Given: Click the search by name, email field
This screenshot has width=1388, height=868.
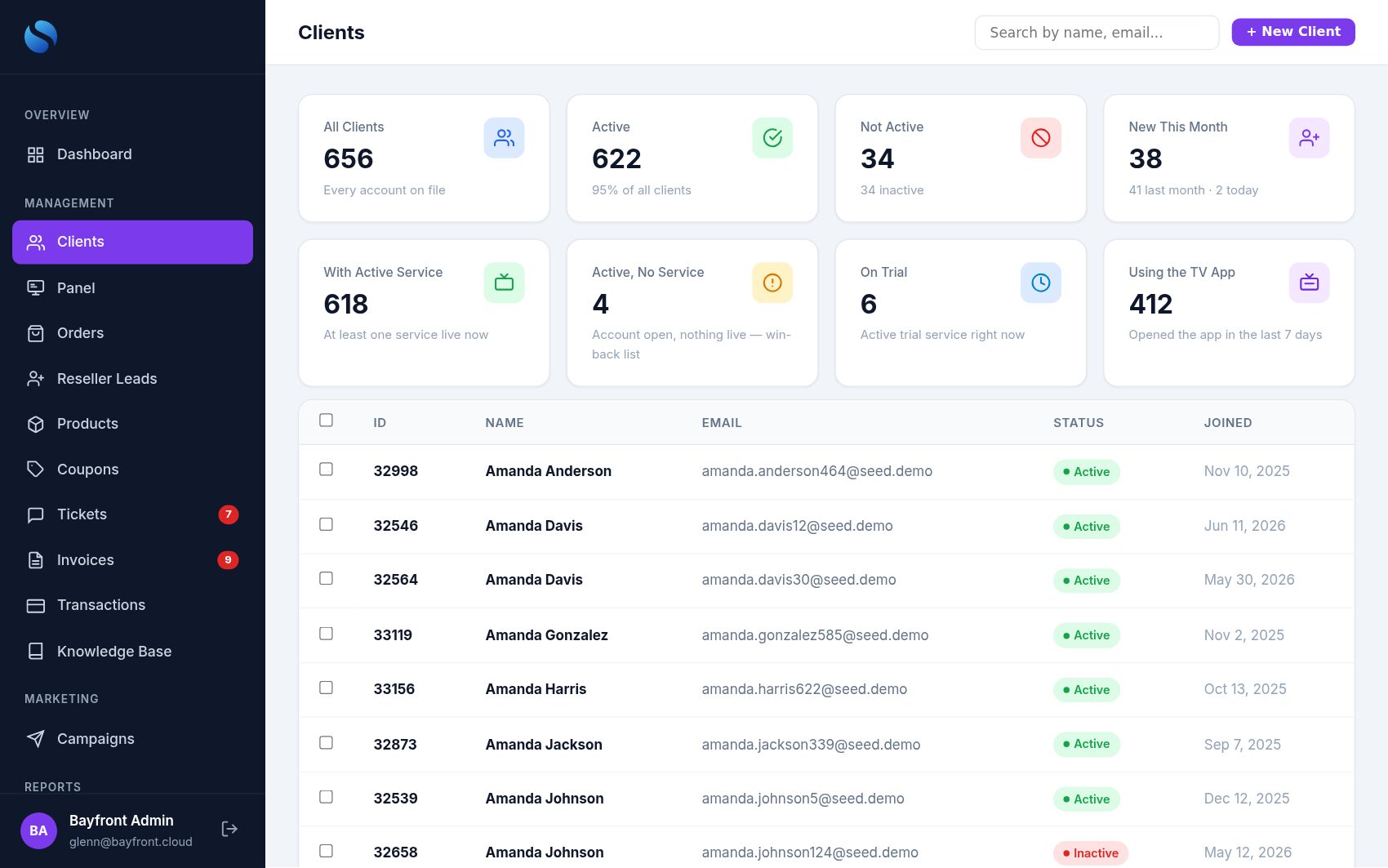Looking at the screenshot, I should click(1097, 33).
